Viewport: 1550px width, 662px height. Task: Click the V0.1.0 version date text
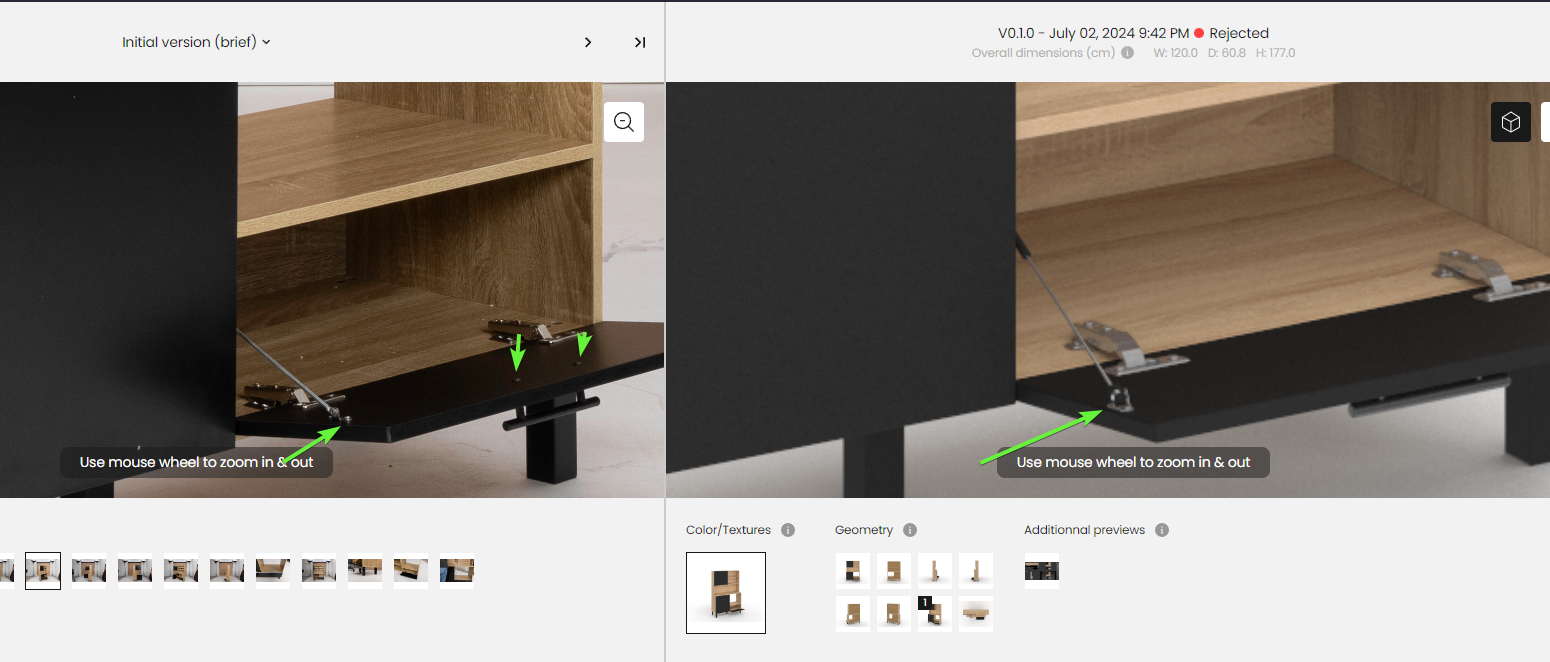[x=1094, y=33]
